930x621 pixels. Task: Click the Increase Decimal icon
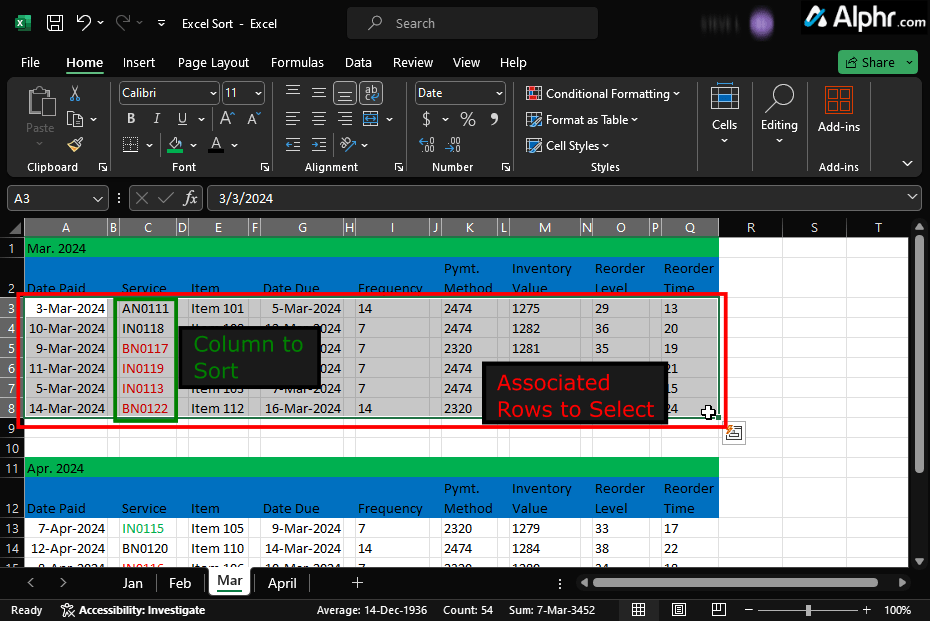pyautogui.click(x=426, y=145)
